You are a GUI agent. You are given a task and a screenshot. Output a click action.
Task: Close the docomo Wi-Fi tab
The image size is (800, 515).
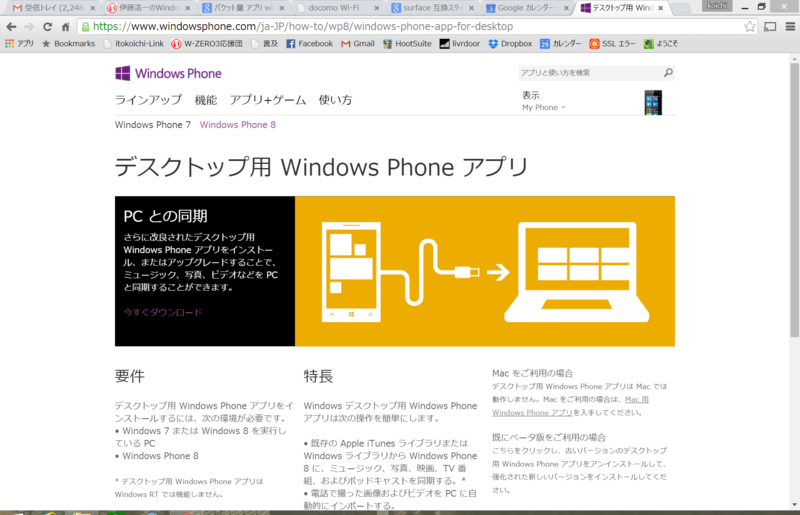click(x=377, y=8)
